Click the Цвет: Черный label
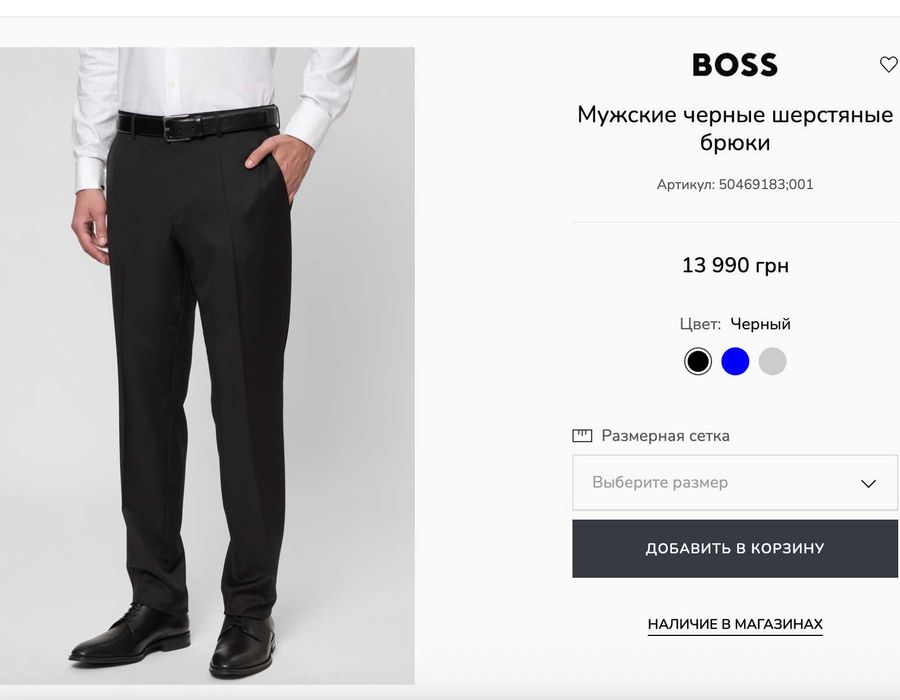This screenshot has height=700, width=900. 735,324
